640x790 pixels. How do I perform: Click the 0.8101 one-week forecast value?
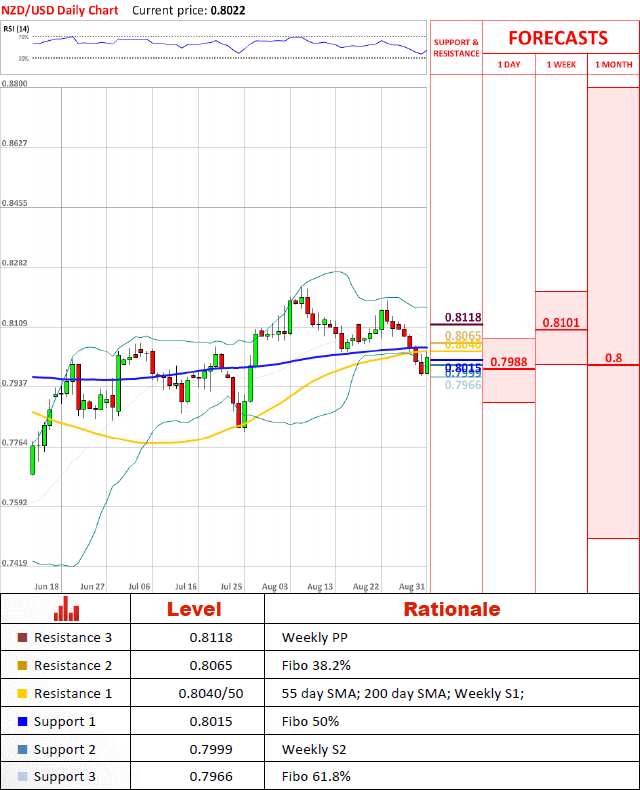561,323
